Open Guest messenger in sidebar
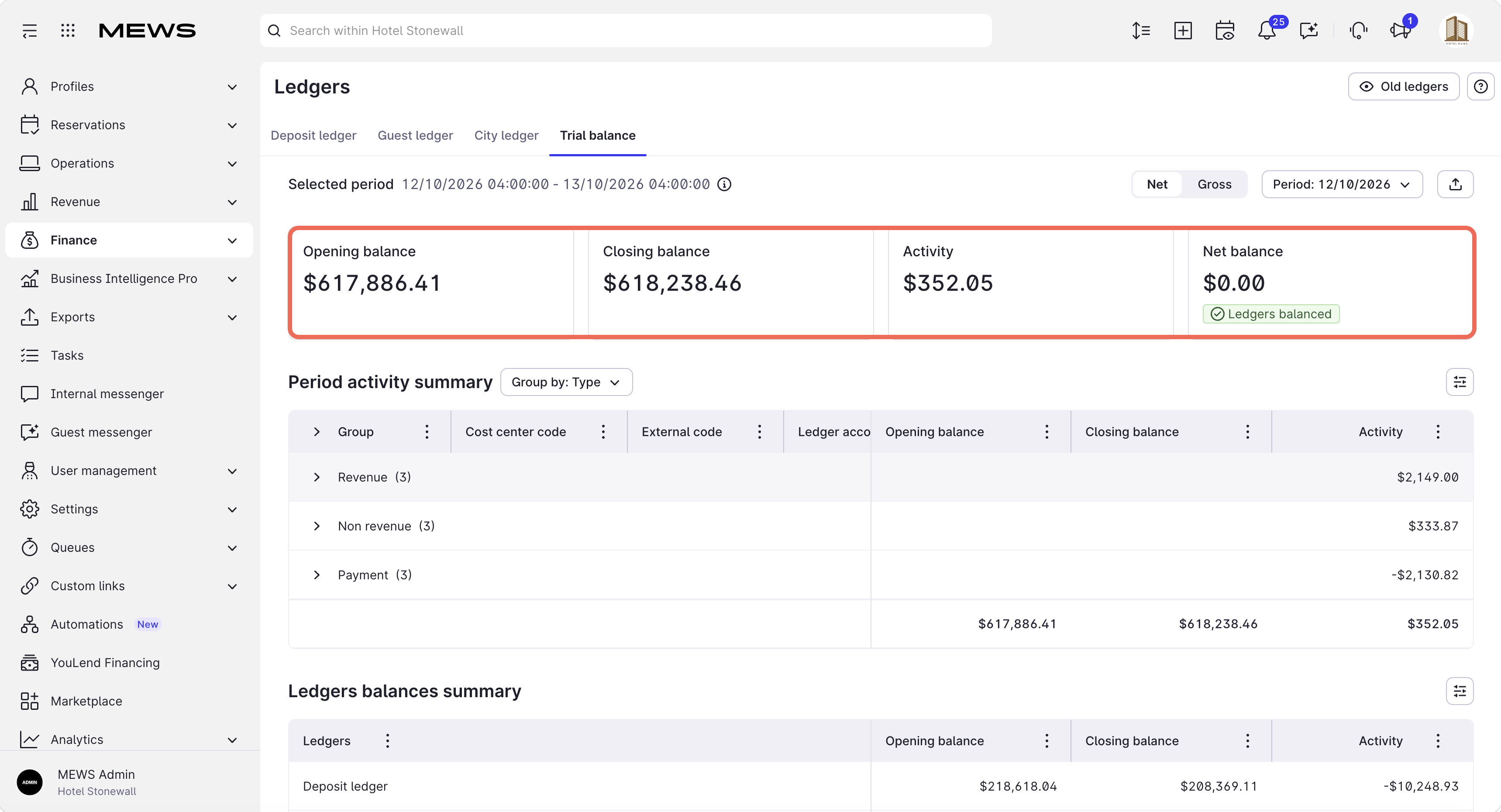The width and height of the screenshot is (1501, 812). 129,432
